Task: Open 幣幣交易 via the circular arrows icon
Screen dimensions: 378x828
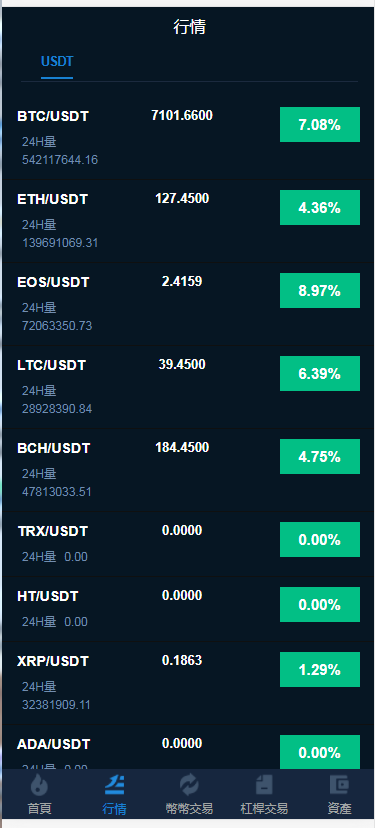Action: pos(189,785)
